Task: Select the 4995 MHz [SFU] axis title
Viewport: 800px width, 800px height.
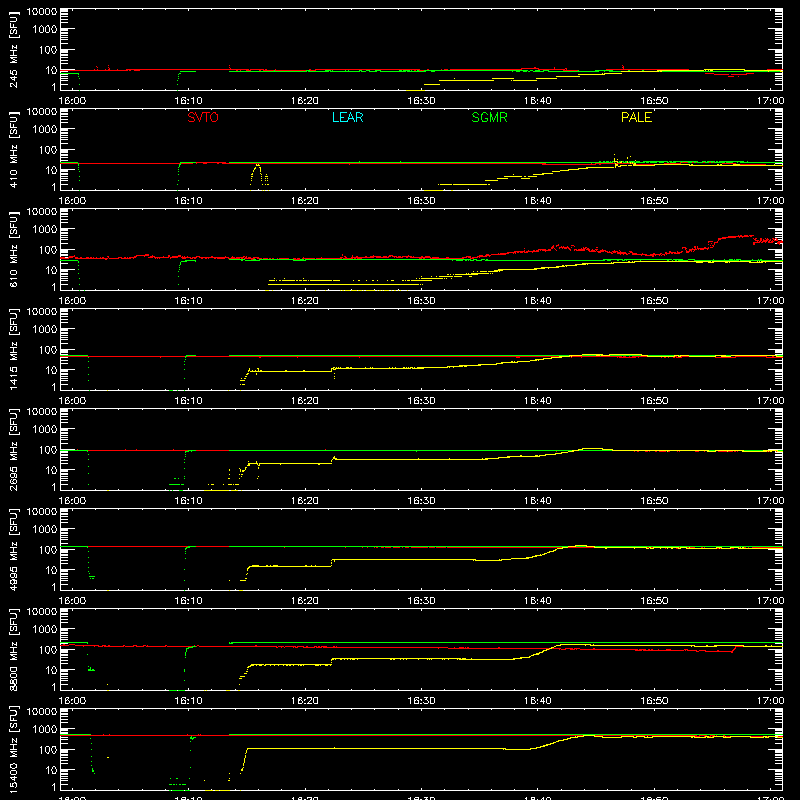Action: pos(14,550)
